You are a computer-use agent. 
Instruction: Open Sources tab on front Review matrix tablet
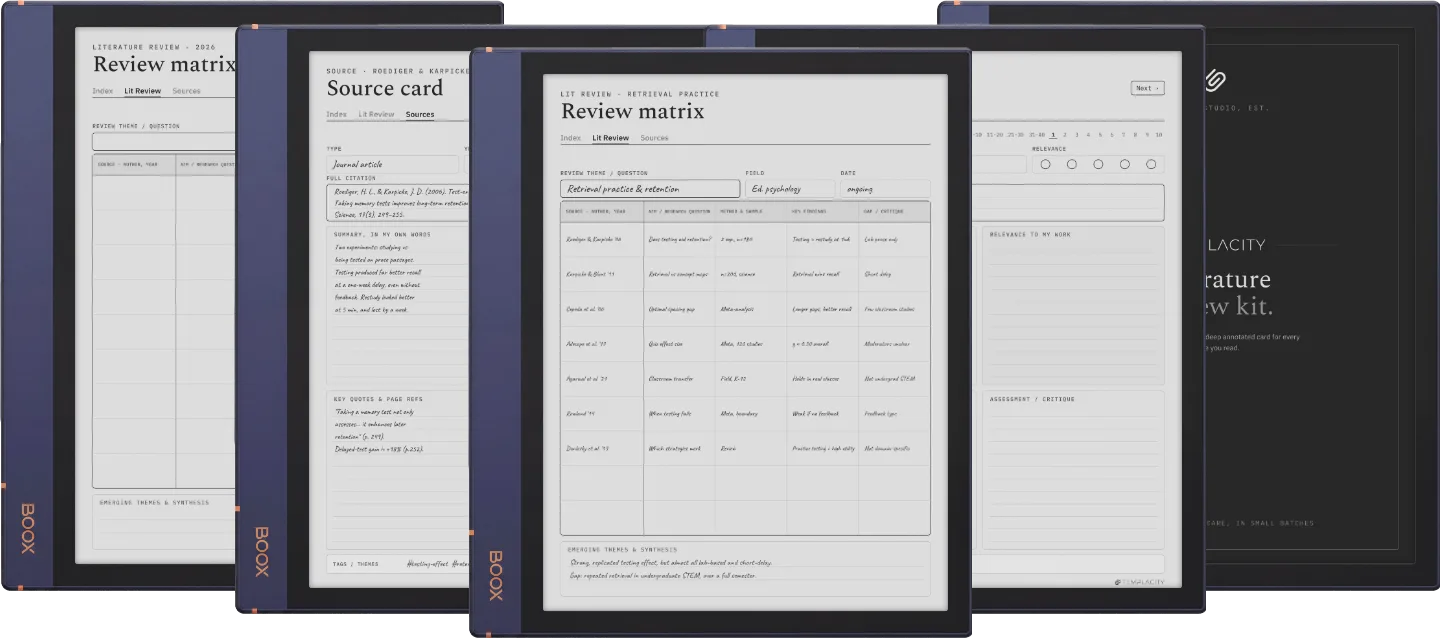click(x=654, y=138)
